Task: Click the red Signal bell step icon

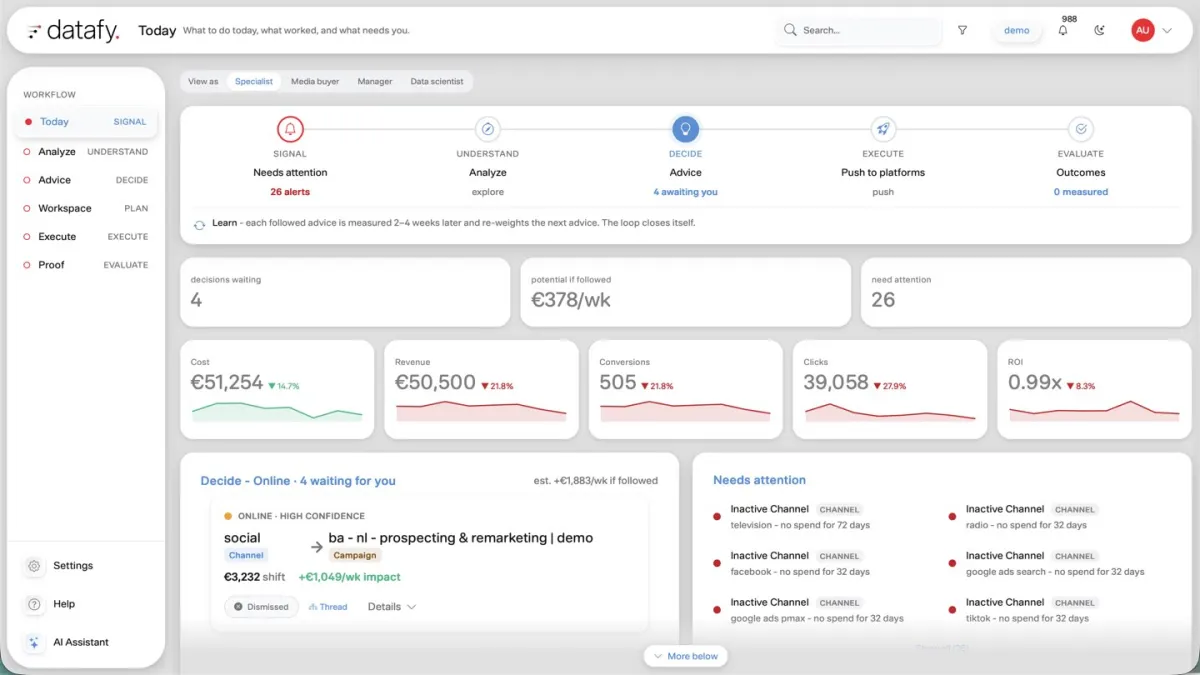Action: 290,129
